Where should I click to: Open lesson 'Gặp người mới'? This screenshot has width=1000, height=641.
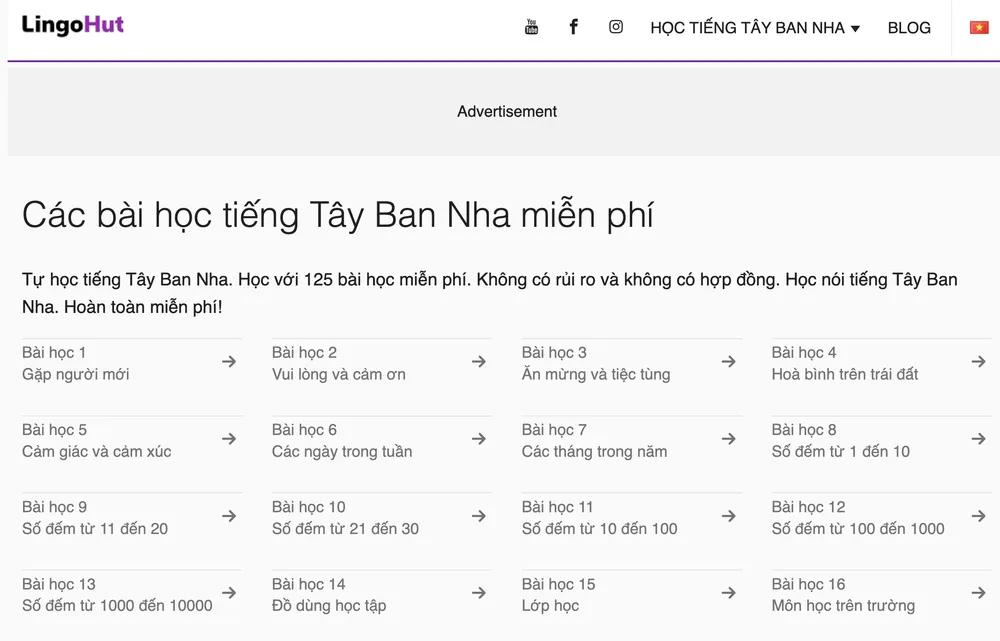75,374
